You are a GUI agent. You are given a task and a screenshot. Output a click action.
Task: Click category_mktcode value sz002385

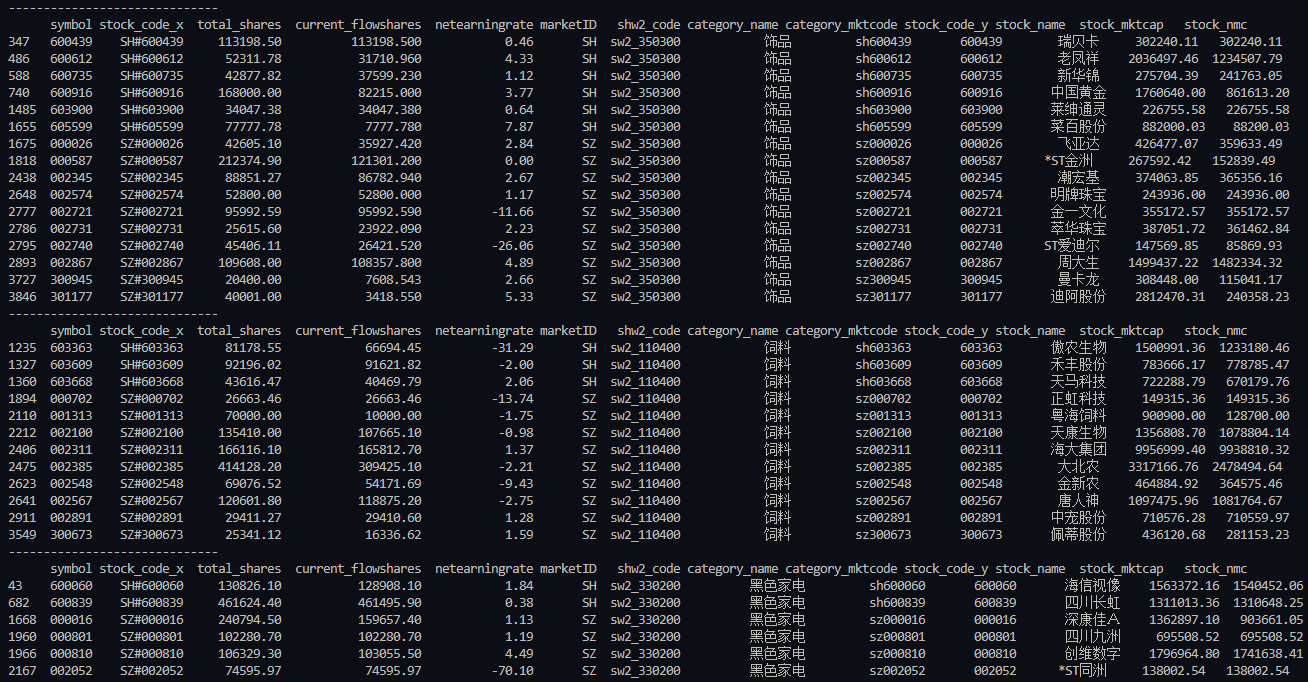(884, 467)
